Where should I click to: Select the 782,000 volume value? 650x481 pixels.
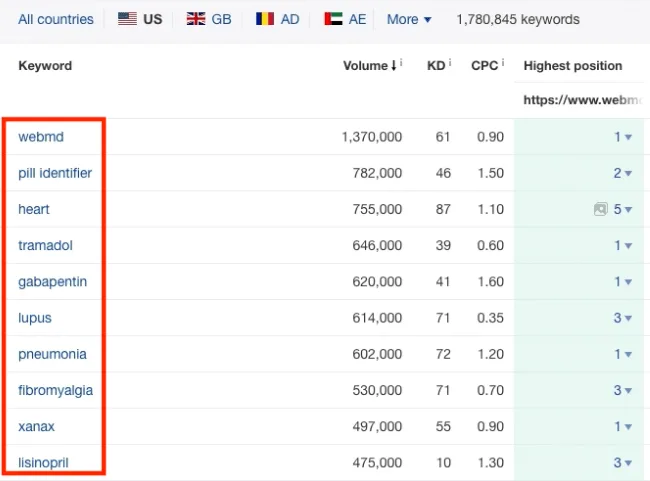click(x=377, y=173)
